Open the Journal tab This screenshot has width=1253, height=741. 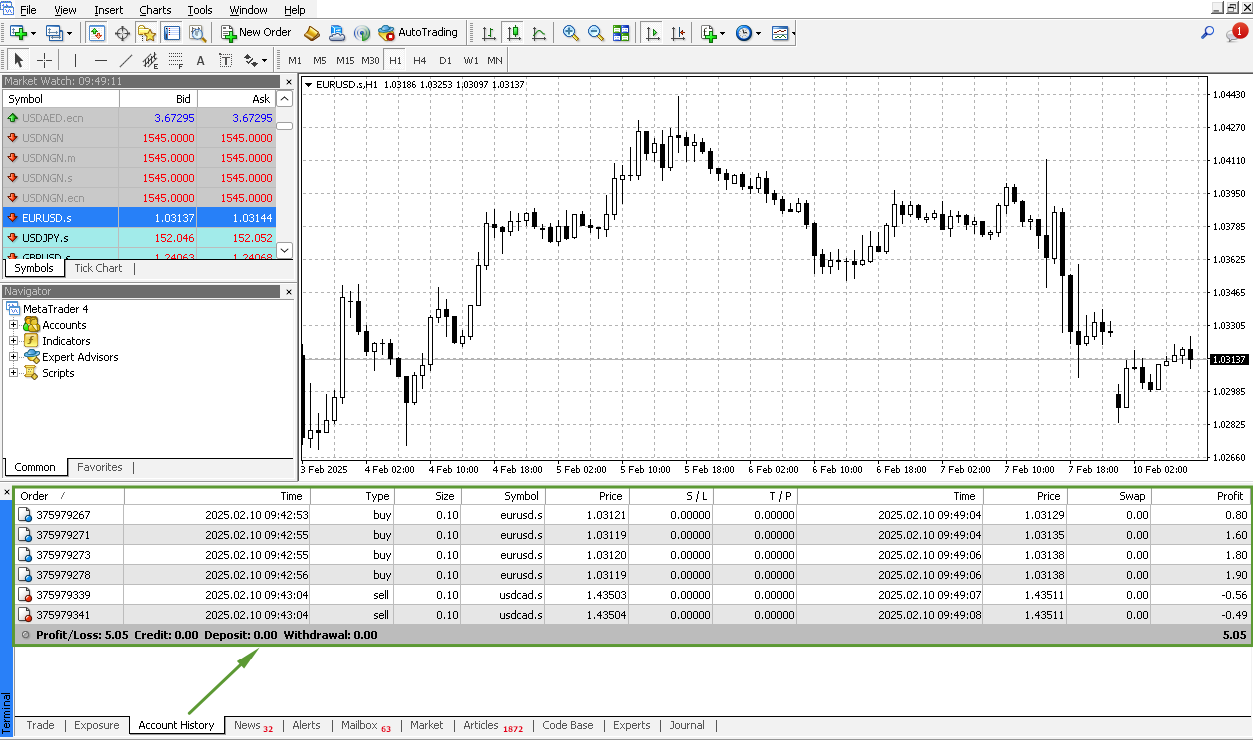687,725
